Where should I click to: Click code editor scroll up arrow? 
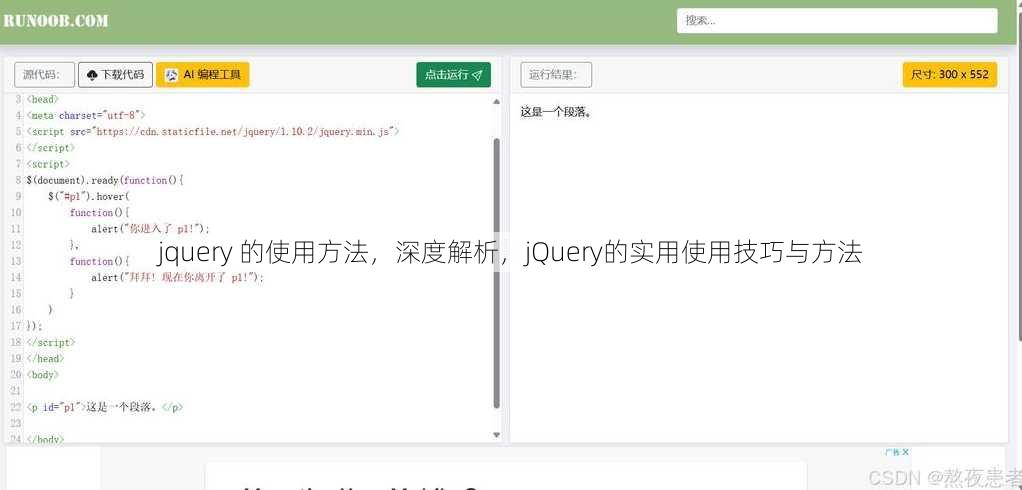(497, 102)
